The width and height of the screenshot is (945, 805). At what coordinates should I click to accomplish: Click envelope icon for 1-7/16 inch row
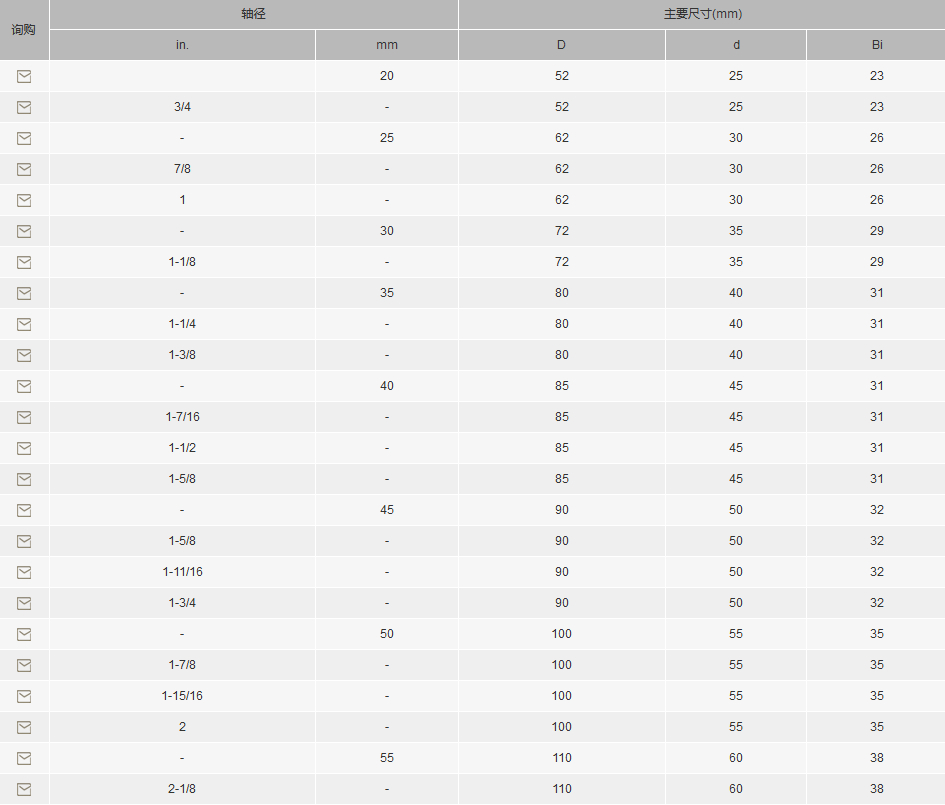coord(24,417)
